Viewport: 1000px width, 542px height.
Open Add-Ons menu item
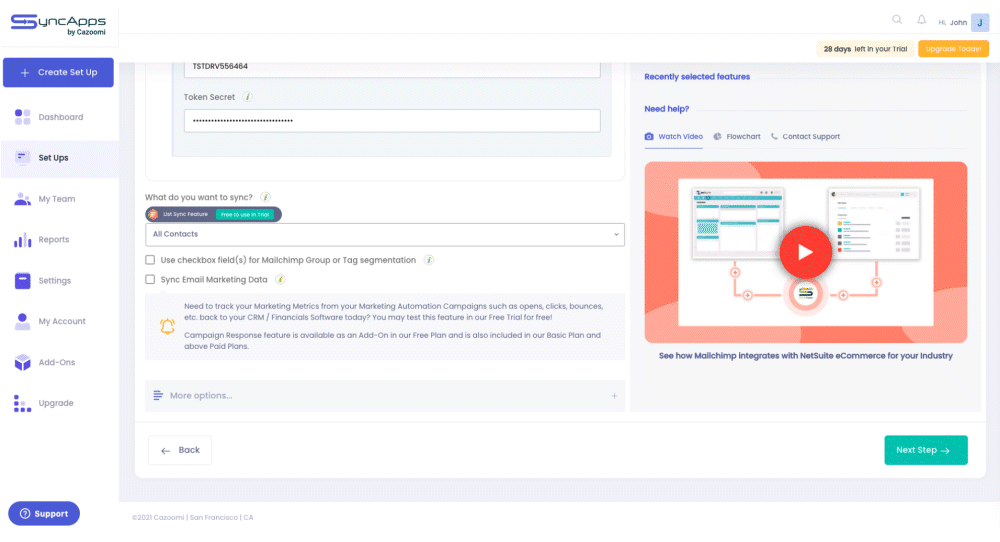point(59,362)
